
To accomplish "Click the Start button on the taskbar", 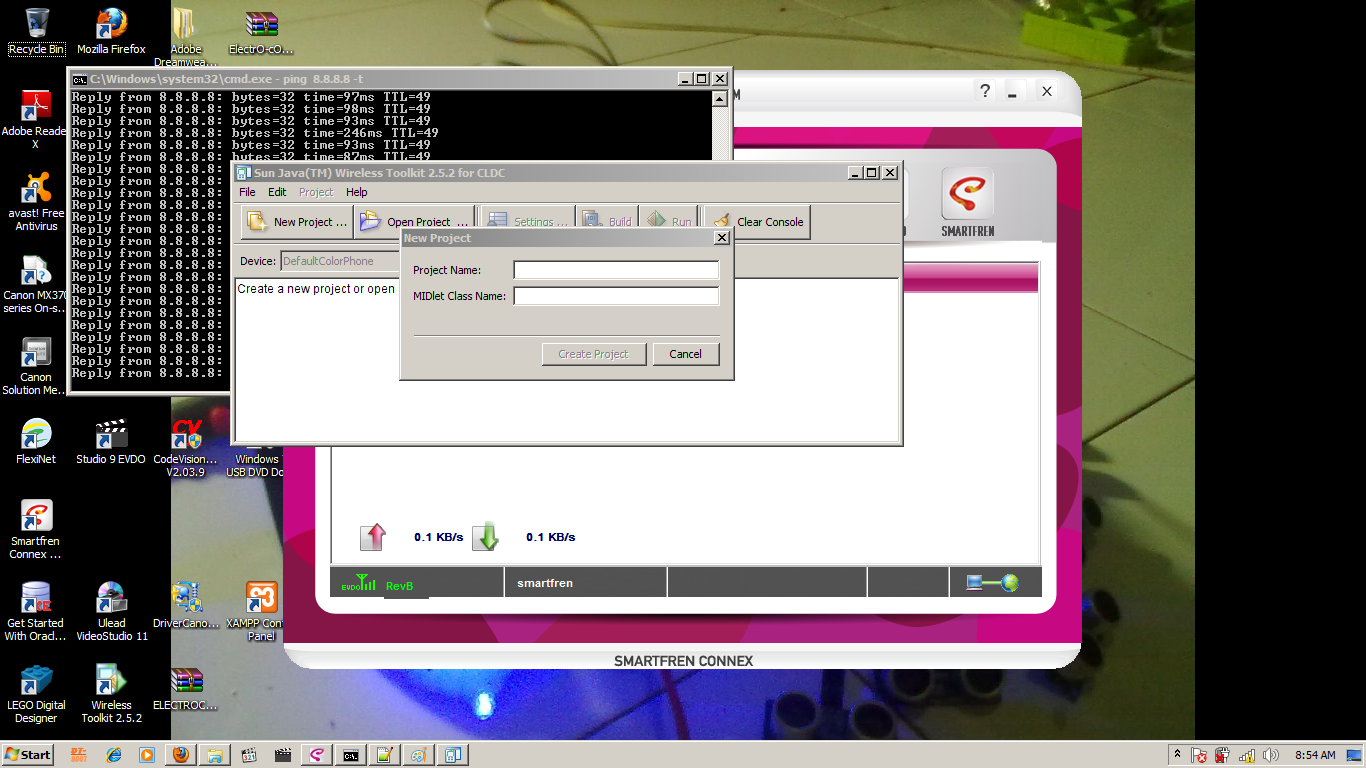I will (28, 754).
